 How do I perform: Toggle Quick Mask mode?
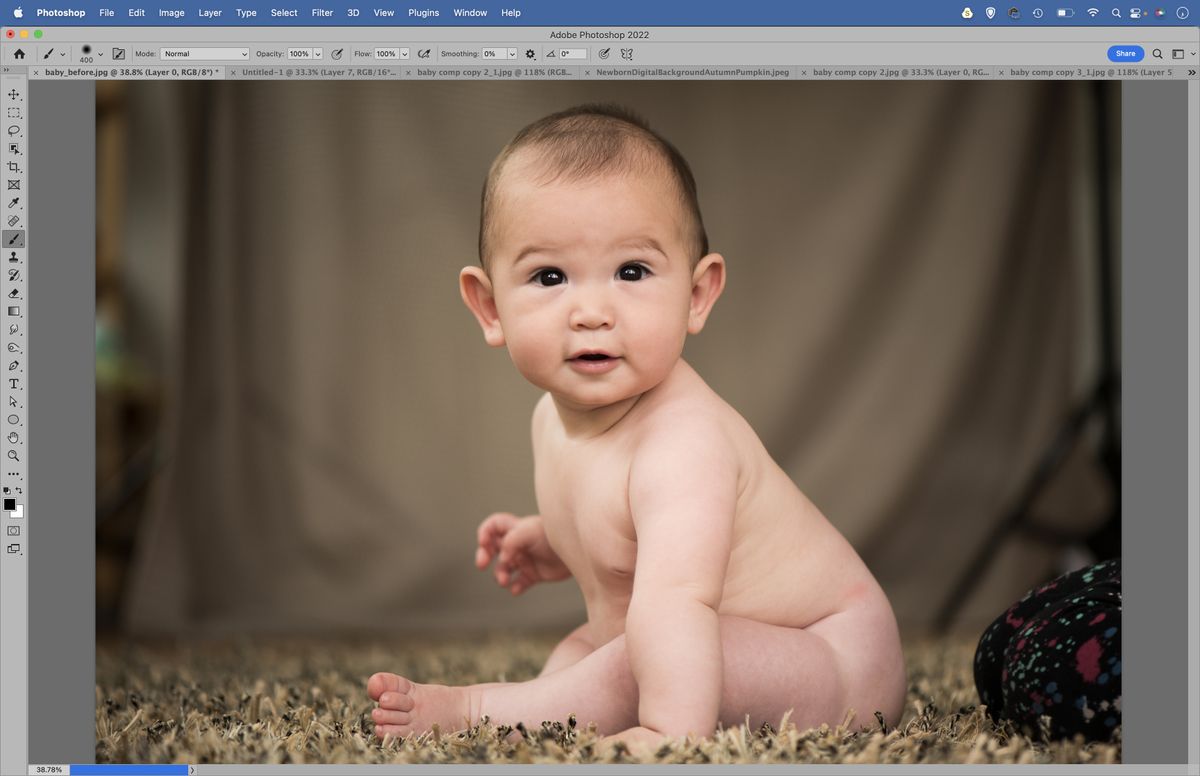tap(14, 530)
